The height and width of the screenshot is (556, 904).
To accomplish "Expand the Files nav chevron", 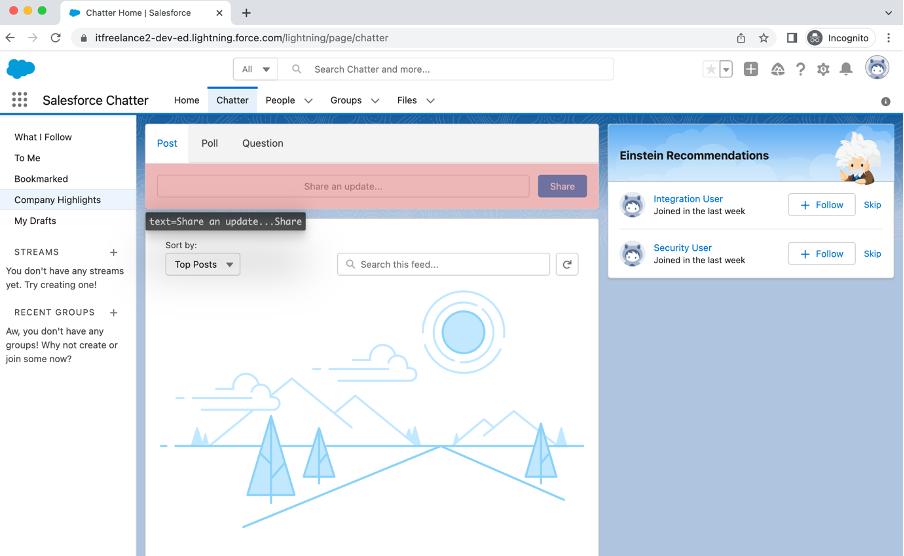I will pyautogui.click(x=431, y=100).
